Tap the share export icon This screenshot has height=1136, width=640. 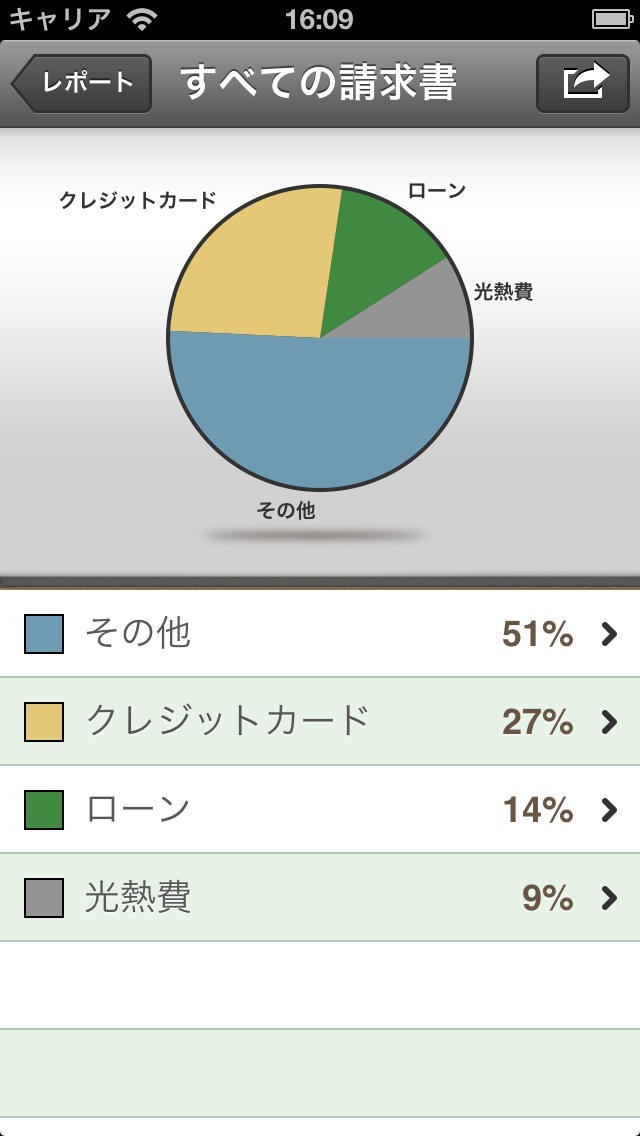point(586,82)
